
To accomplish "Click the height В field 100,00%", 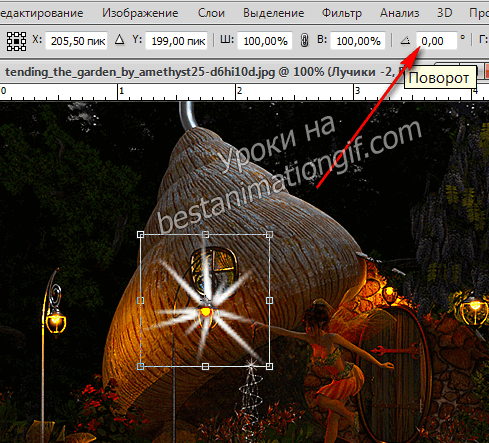I will pyautogui.click(x=358, y=41).
